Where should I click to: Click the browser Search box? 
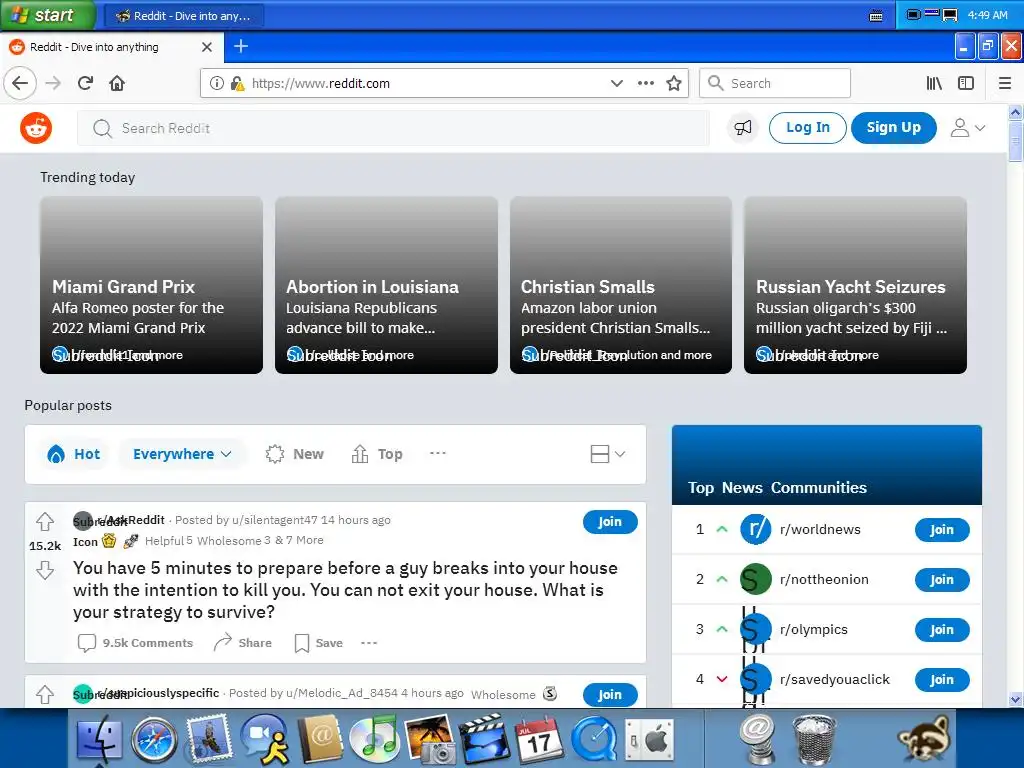click(775, 84)
